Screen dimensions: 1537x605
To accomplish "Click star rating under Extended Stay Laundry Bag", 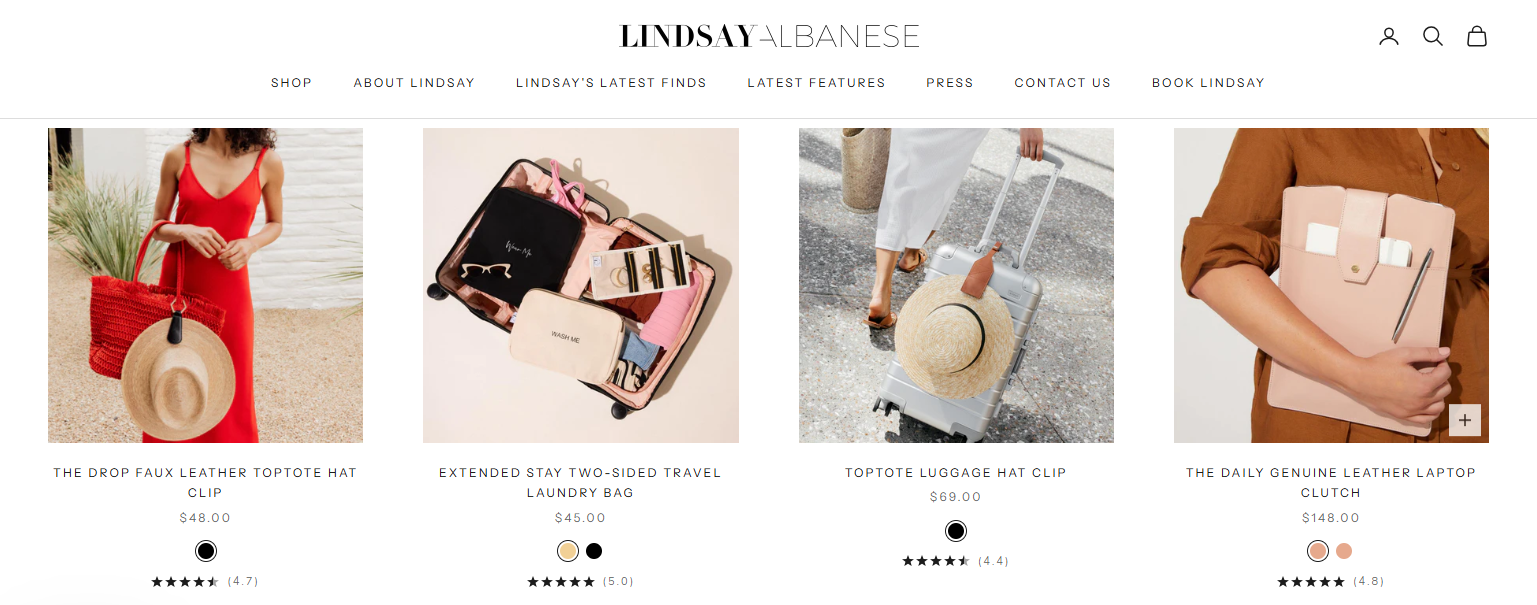I will (561, 581).
